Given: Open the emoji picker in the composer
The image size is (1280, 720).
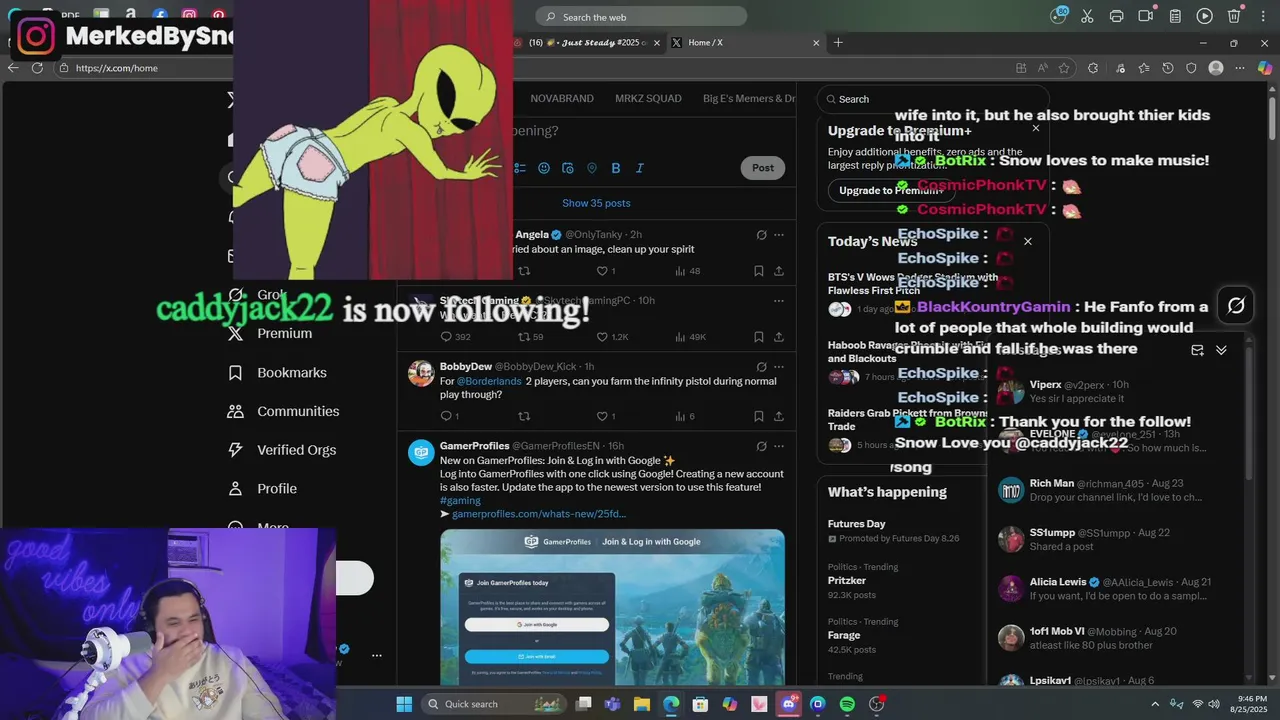Looking at the screenshot, I should click(544, 168).
